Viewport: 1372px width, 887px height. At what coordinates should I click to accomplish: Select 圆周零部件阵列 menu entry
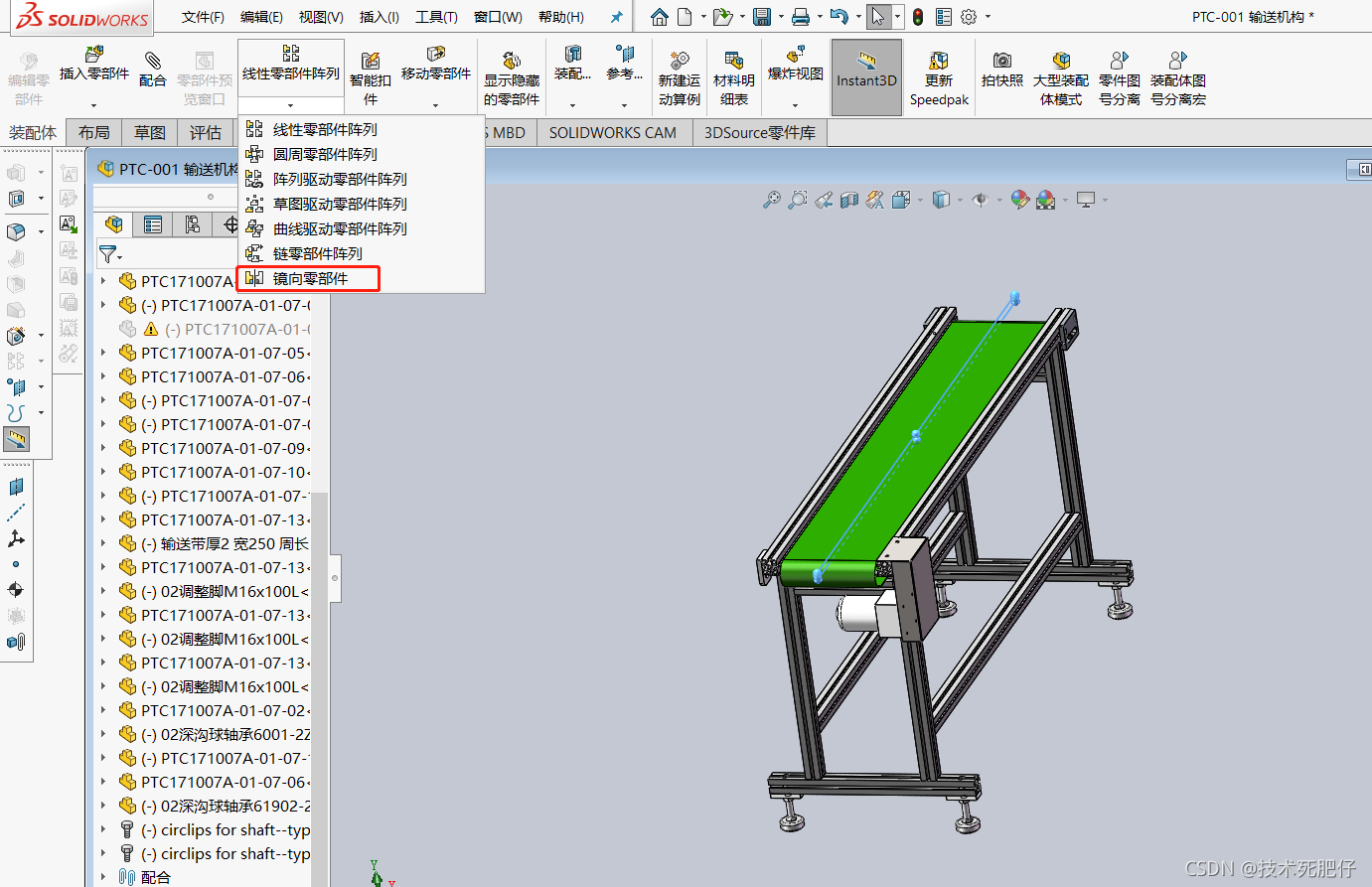pyautogui.click(x=325, y=154)
